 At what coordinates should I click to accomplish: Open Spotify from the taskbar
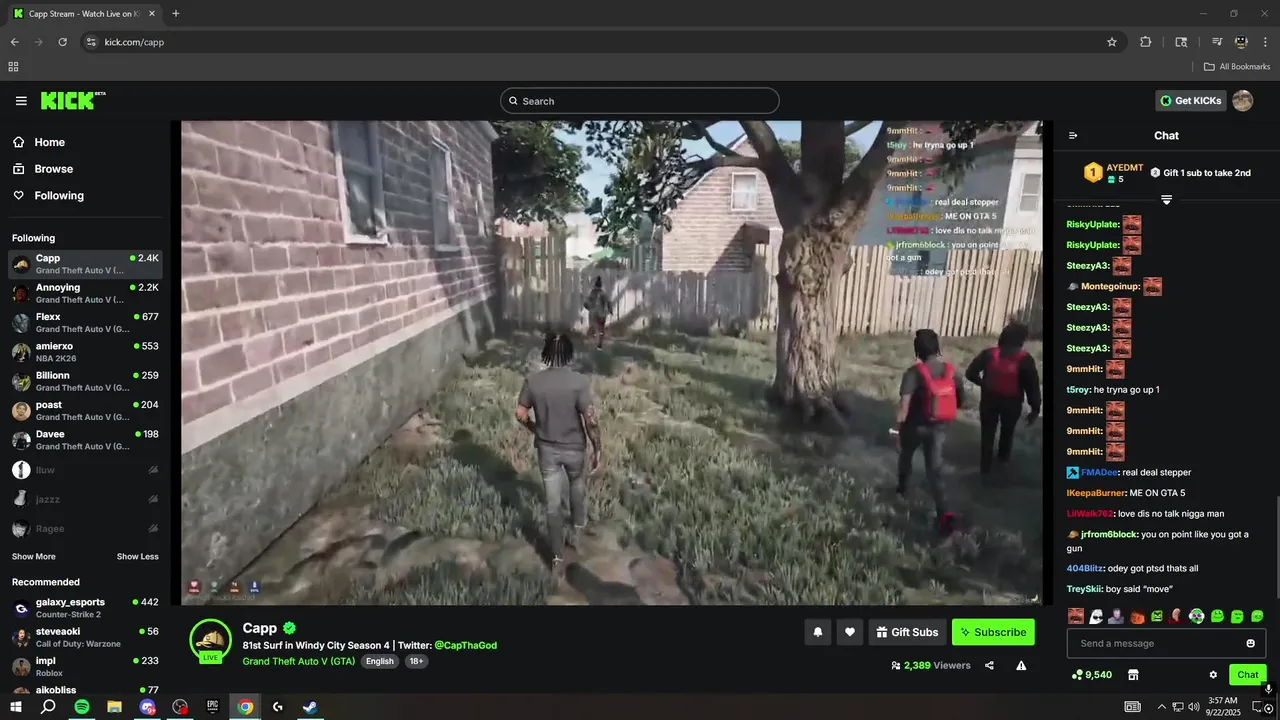[x=82, y=707]
